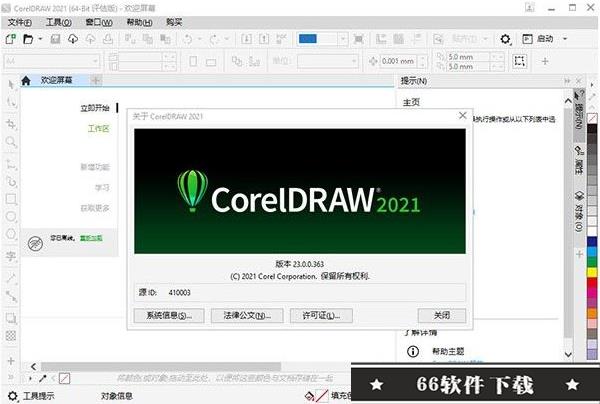Click the green reconnect link beside offline notice
600x404 pixels.
91,238
